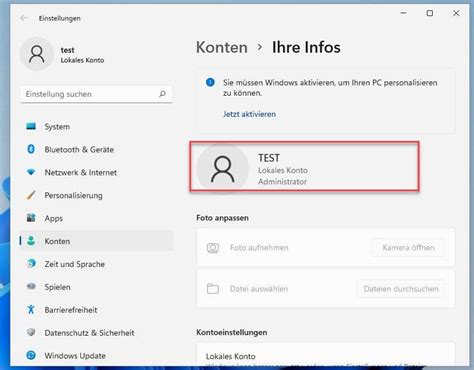Open System settings category
Viewport: 474px width, 370px height.
click(96, 127)
